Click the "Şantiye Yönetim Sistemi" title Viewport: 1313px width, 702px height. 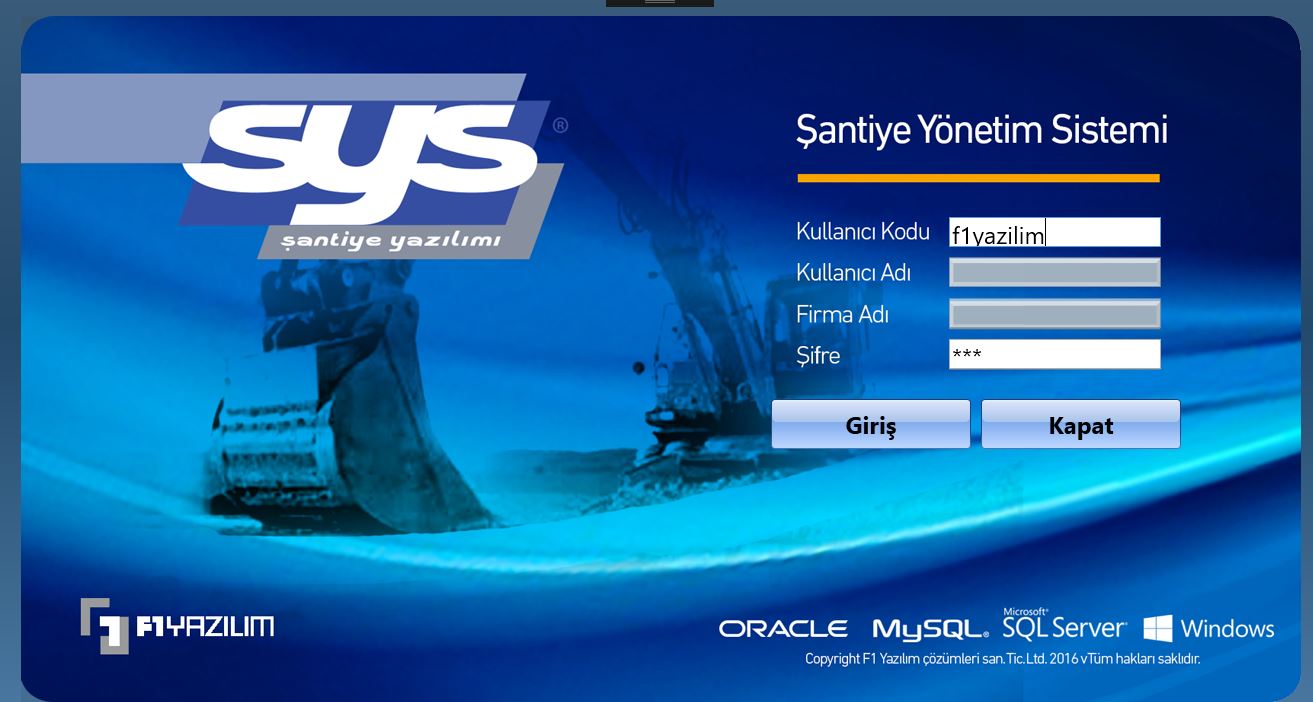coord(982,131)
